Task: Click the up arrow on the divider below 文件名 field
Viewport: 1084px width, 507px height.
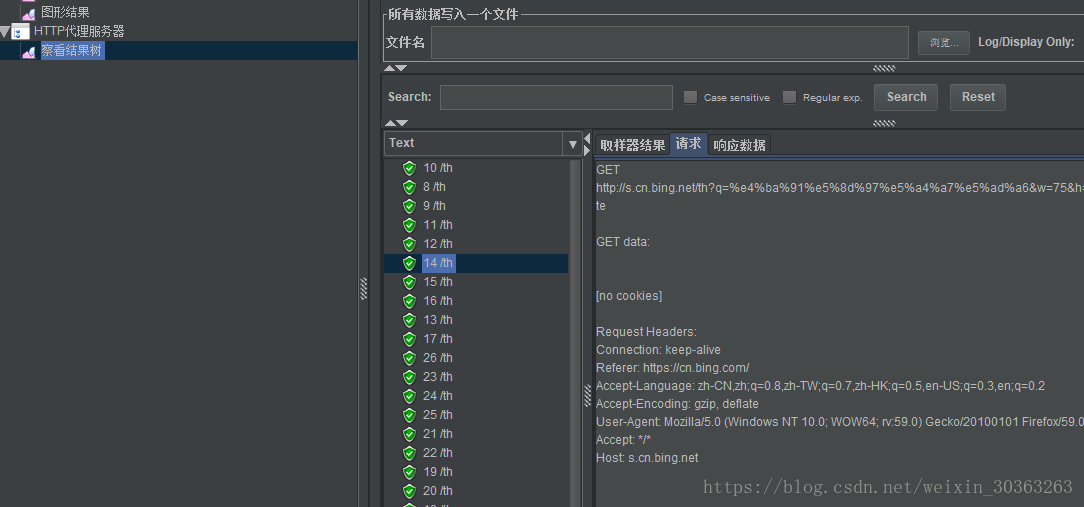Action: click(389, 68)
